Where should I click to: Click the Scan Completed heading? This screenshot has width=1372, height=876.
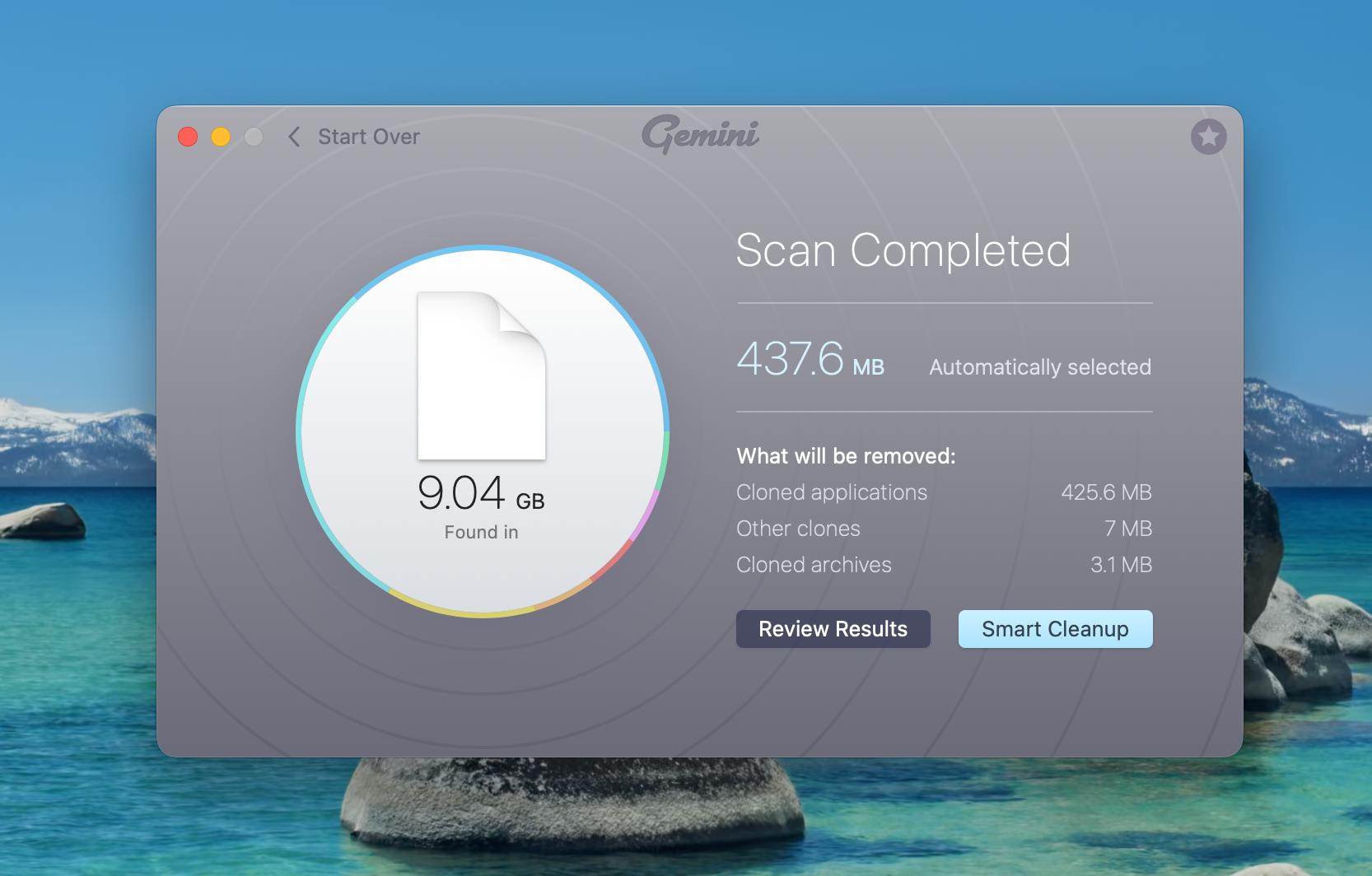[903, 250]
